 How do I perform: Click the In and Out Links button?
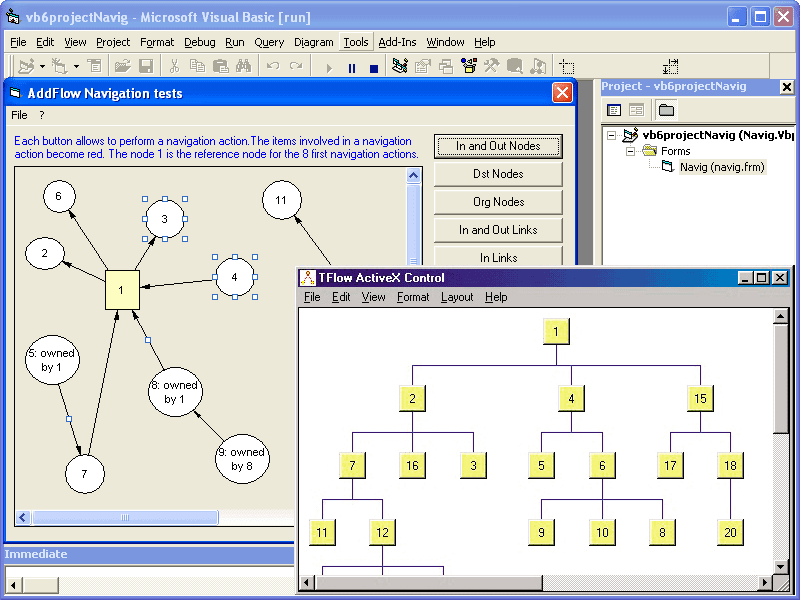498,230
